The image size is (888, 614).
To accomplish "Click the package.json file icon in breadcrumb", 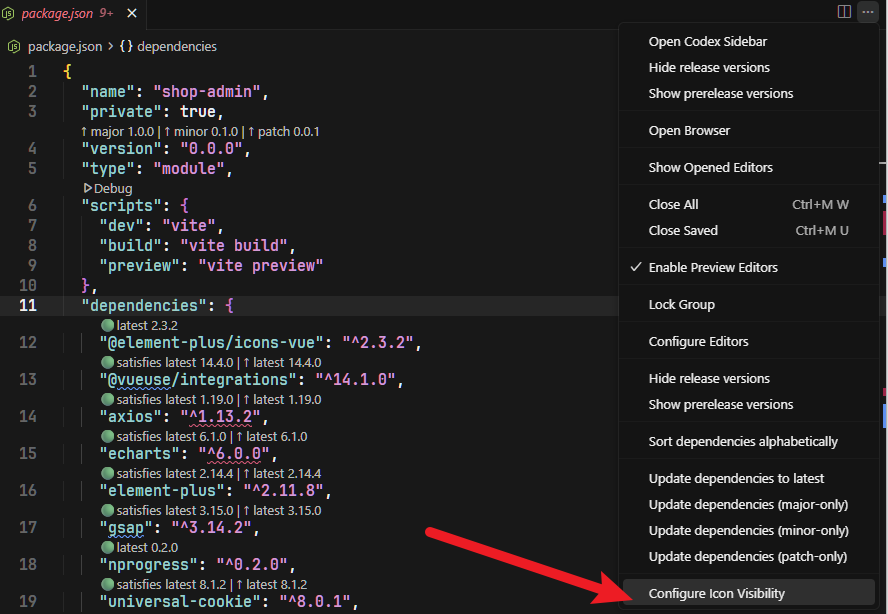I will (x=14, y=46).
